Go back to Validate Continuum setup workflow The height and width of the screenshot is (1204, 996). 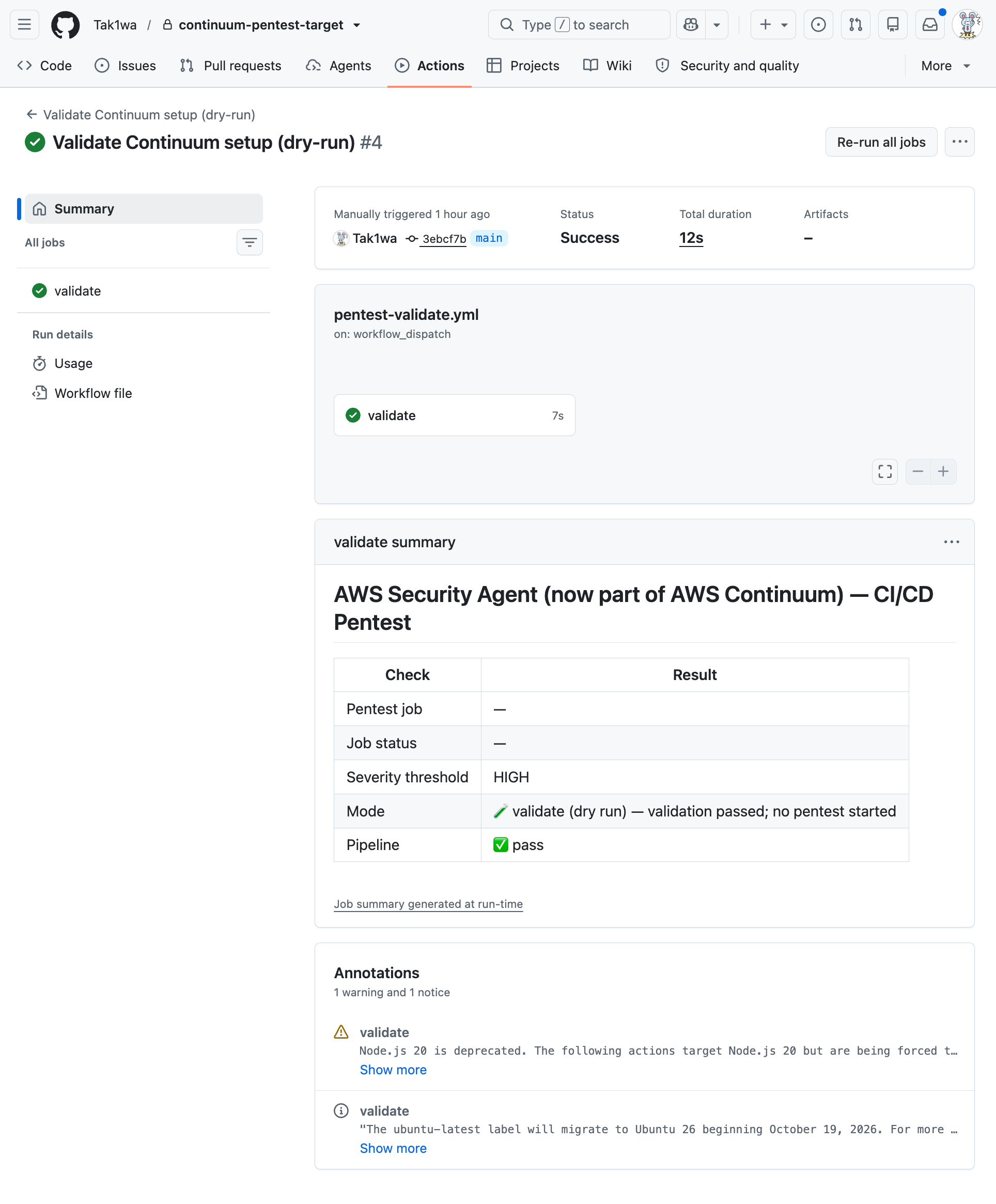point(141,115)
